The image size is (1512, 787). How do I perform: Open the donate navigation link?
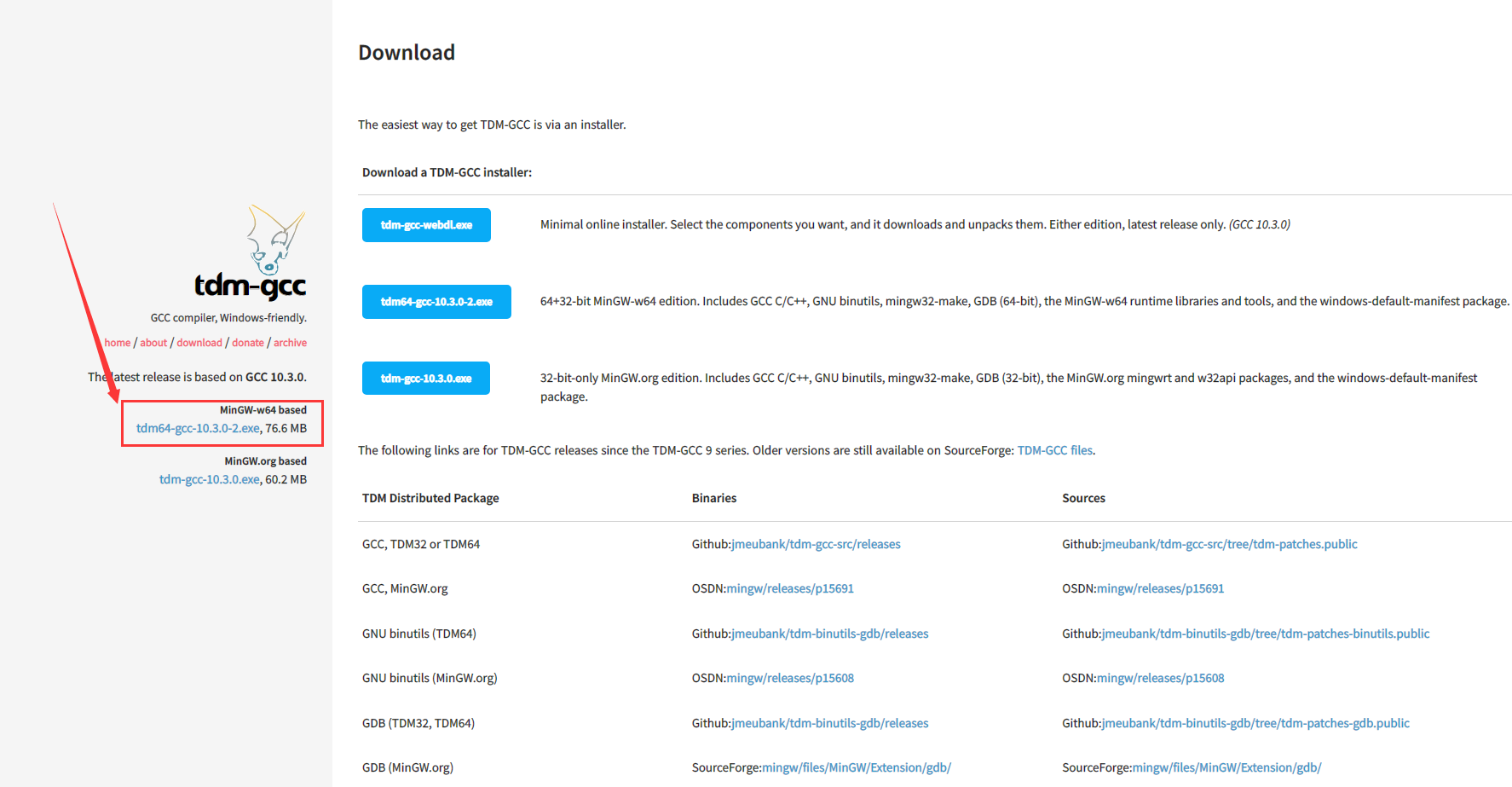248,343
